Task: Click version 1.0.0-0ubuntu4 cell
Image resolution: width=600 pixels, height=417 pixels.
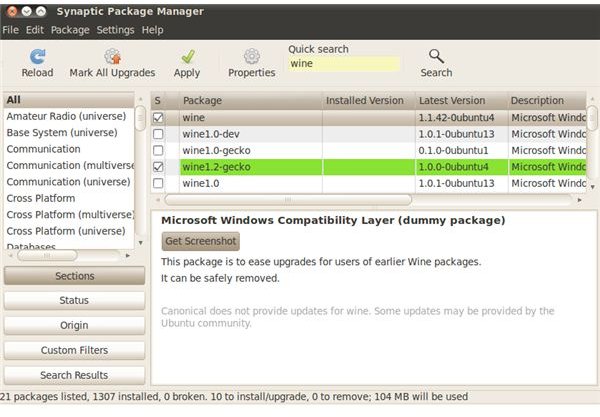Action: coord(461,167)
